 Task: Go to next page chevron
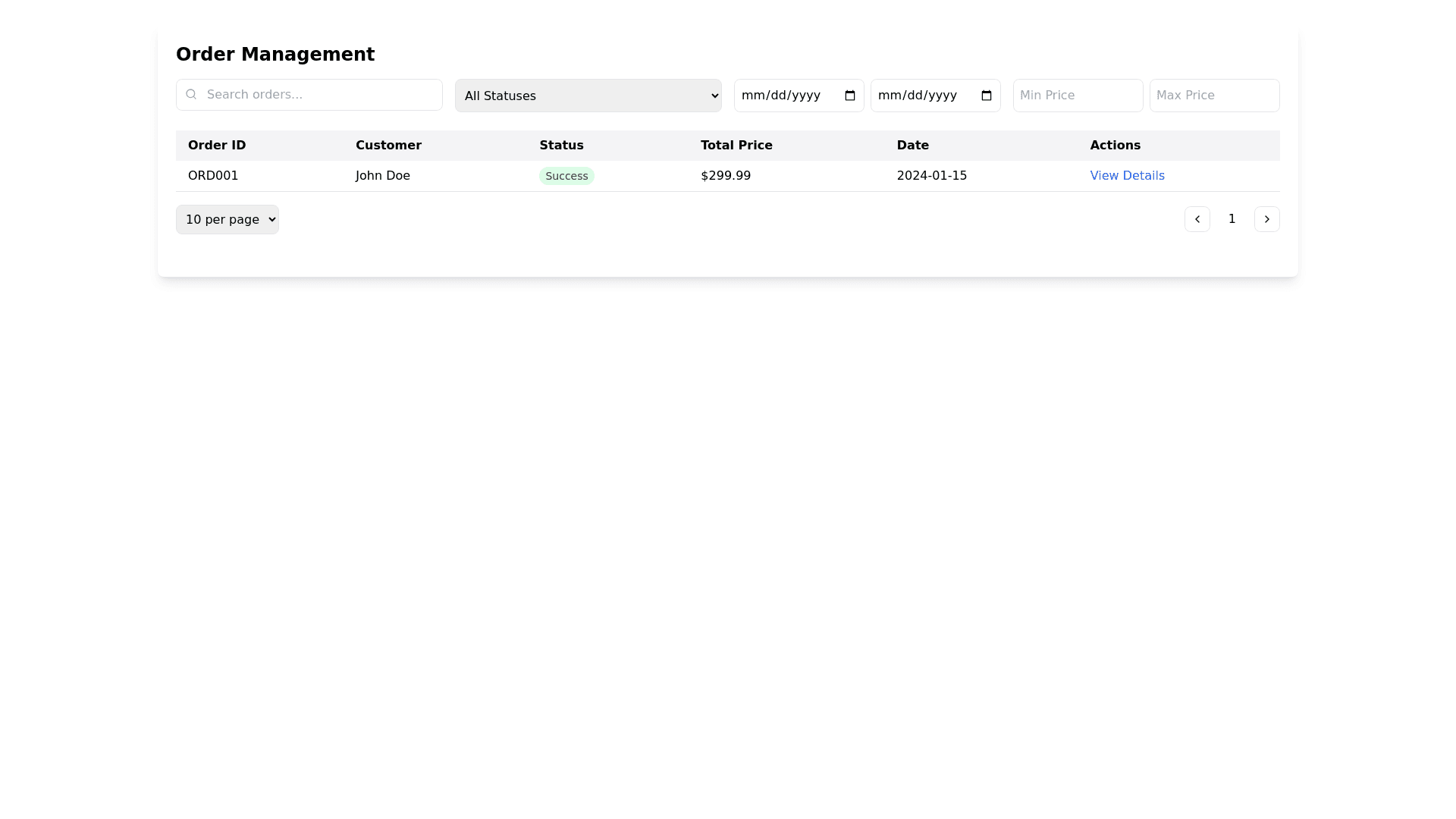[x=1266, y=219]
